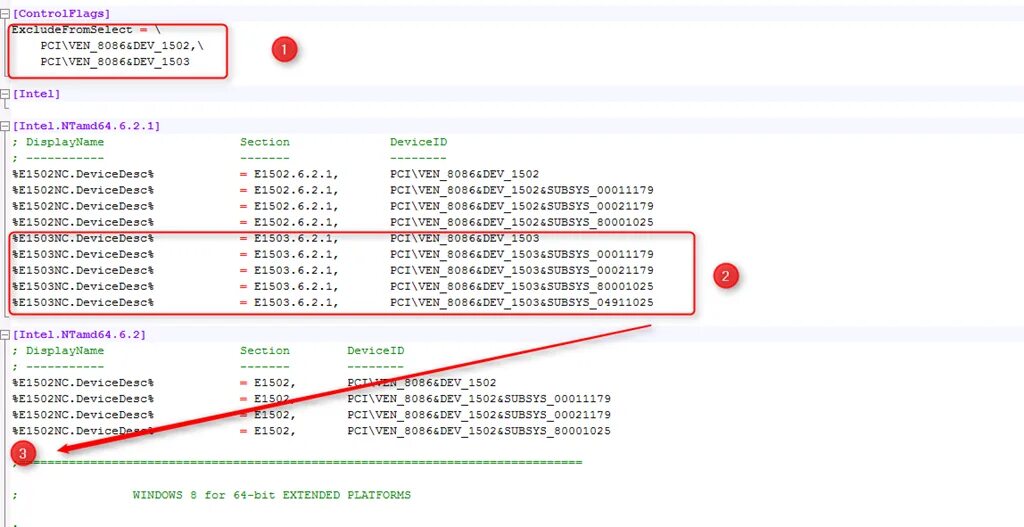Click PCI\VEN_8086&DEV_1502,\ under ExcludeFromSelect
Image resolution: width=1024 pixels, height=527 pixels.
tap(122, 46)
